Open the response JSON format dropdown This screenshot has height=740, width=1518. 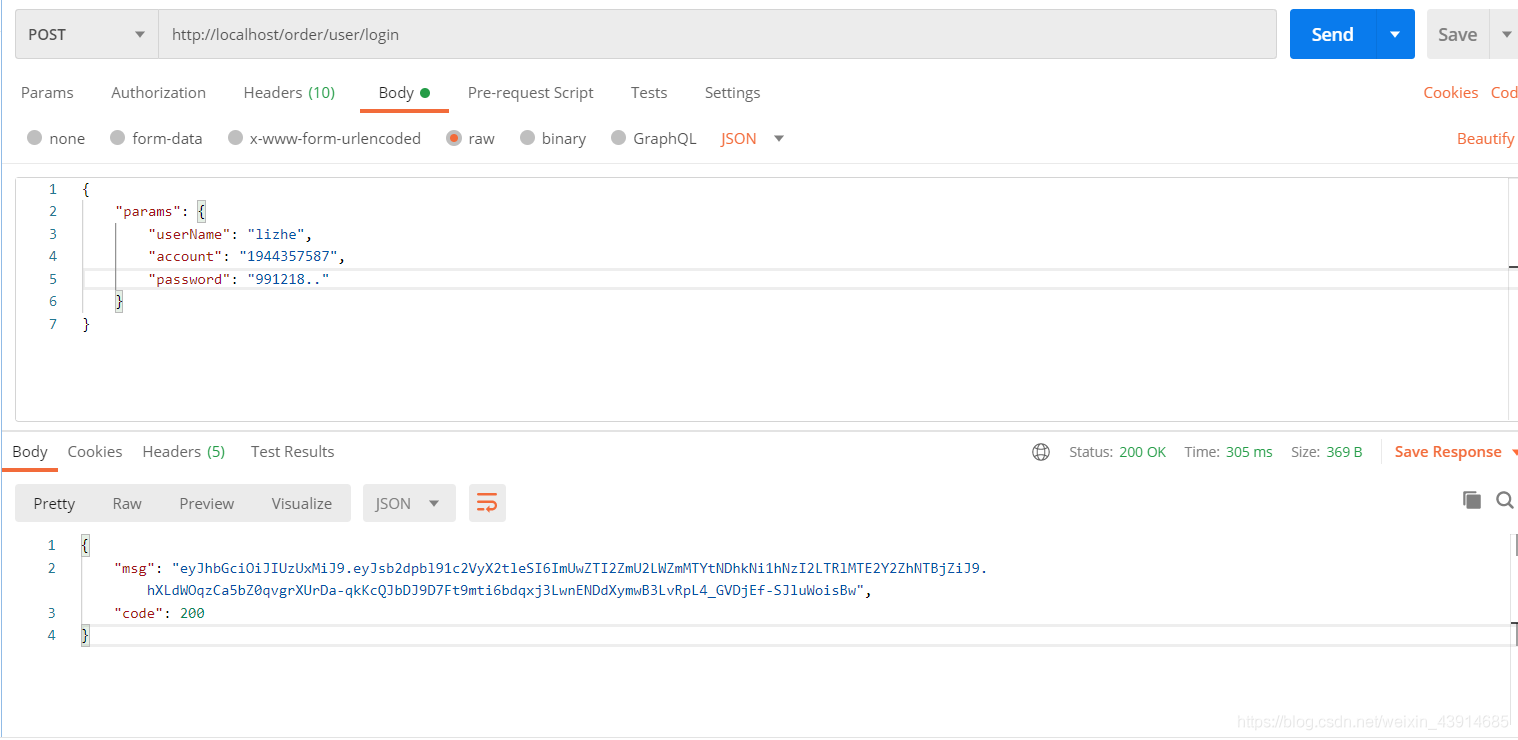click(409, 503)
